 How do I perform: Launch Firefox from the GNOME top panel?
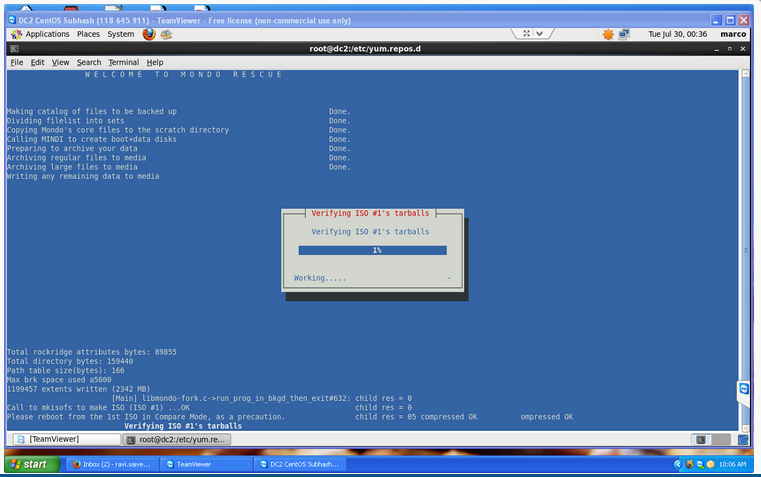coord(149,34)
